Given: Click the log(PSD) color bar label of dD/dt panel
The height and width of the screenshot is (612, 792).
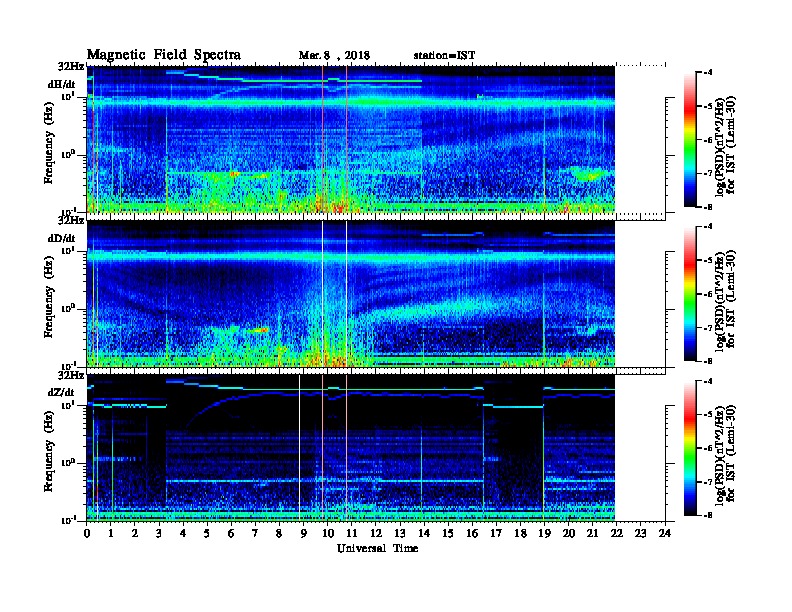Looking at the screenshot, I should coord(725,300).
